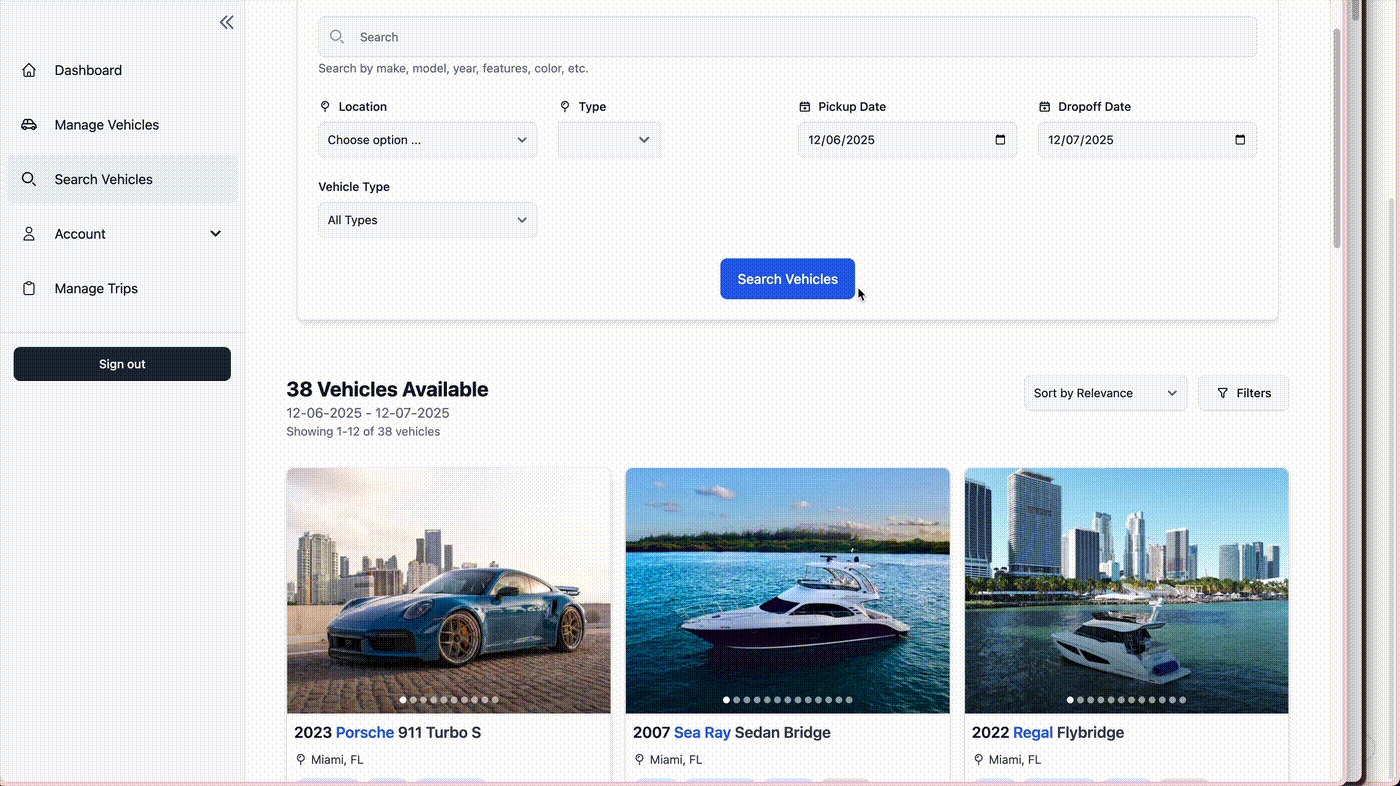Image resolution: width=1400 pixels, height=786 pixels.
Task: Click the magnifier icon in search bar
Action: coord(338,37)
